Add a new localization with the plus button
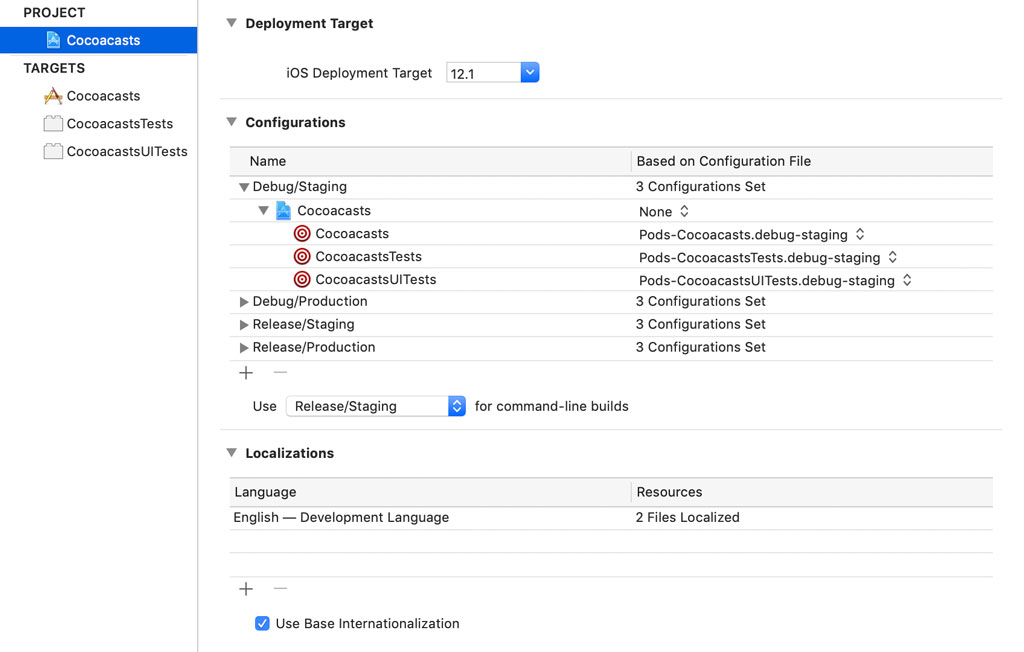The width and height of the screenshot is (1024, 652). coord(246,588)
